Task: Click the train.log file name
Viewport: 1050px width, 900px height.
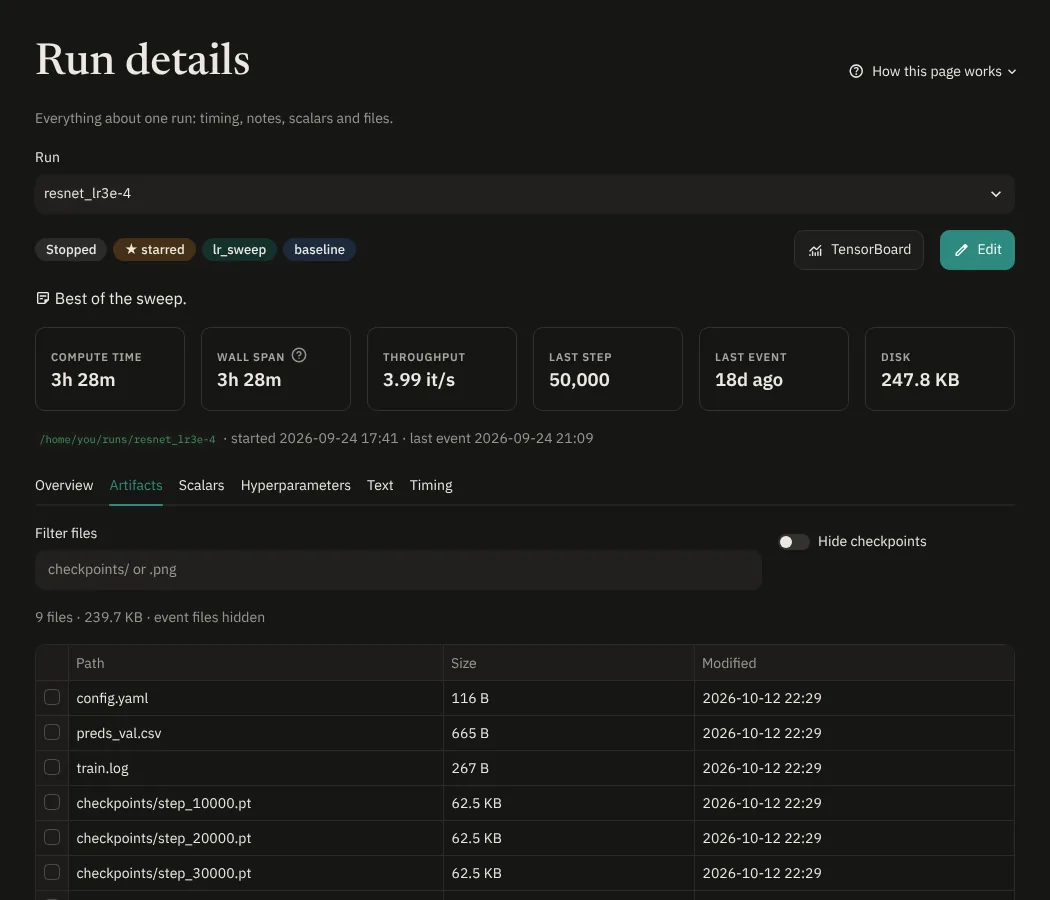Action: (102, 768)
